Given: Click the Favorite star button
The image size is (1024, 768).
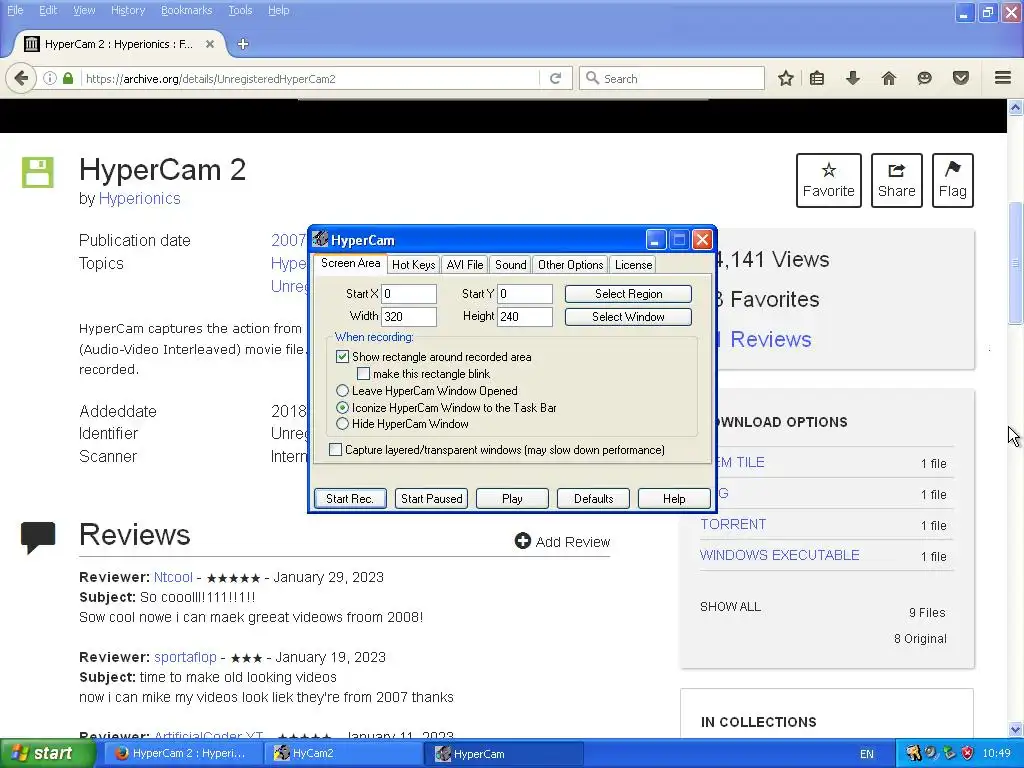Looking at the screenshot, I should [829, 180].
